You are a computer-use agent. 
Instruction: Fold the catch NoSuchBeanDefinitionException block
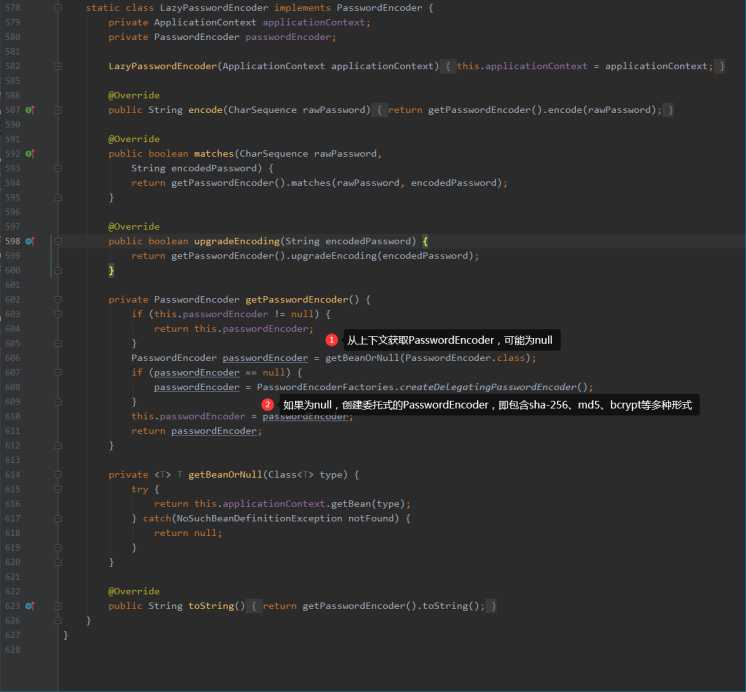pos(59,518)
